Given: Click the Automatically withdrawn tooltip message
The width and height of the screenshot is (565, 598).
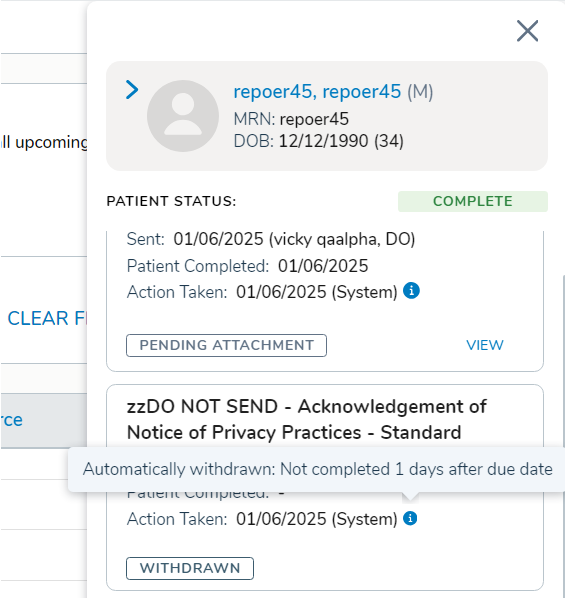Looking at the screenshot, I should (x=317, y=469).
